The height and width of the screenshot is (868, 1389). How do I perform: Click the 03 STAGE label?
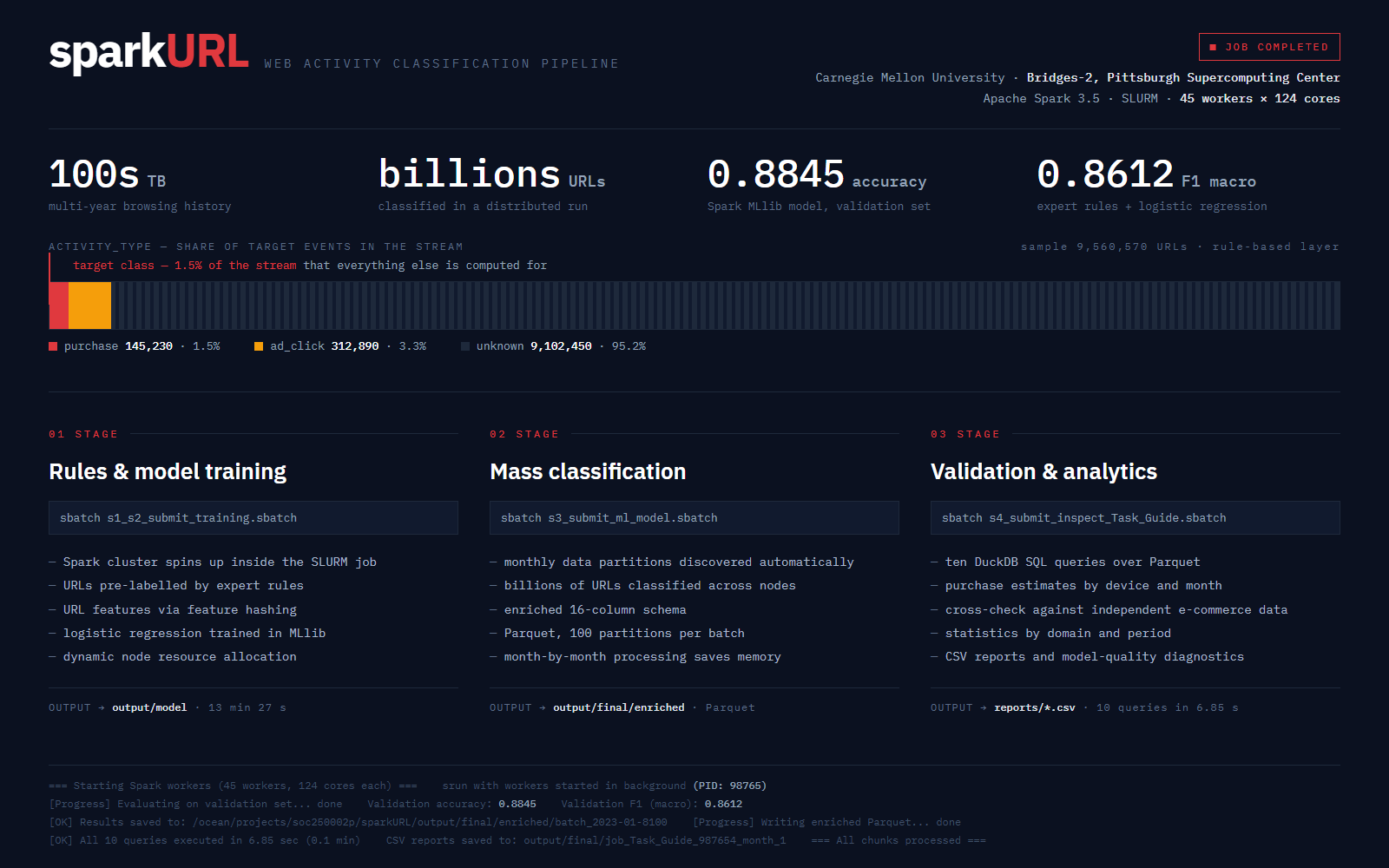tap(965, 434)
